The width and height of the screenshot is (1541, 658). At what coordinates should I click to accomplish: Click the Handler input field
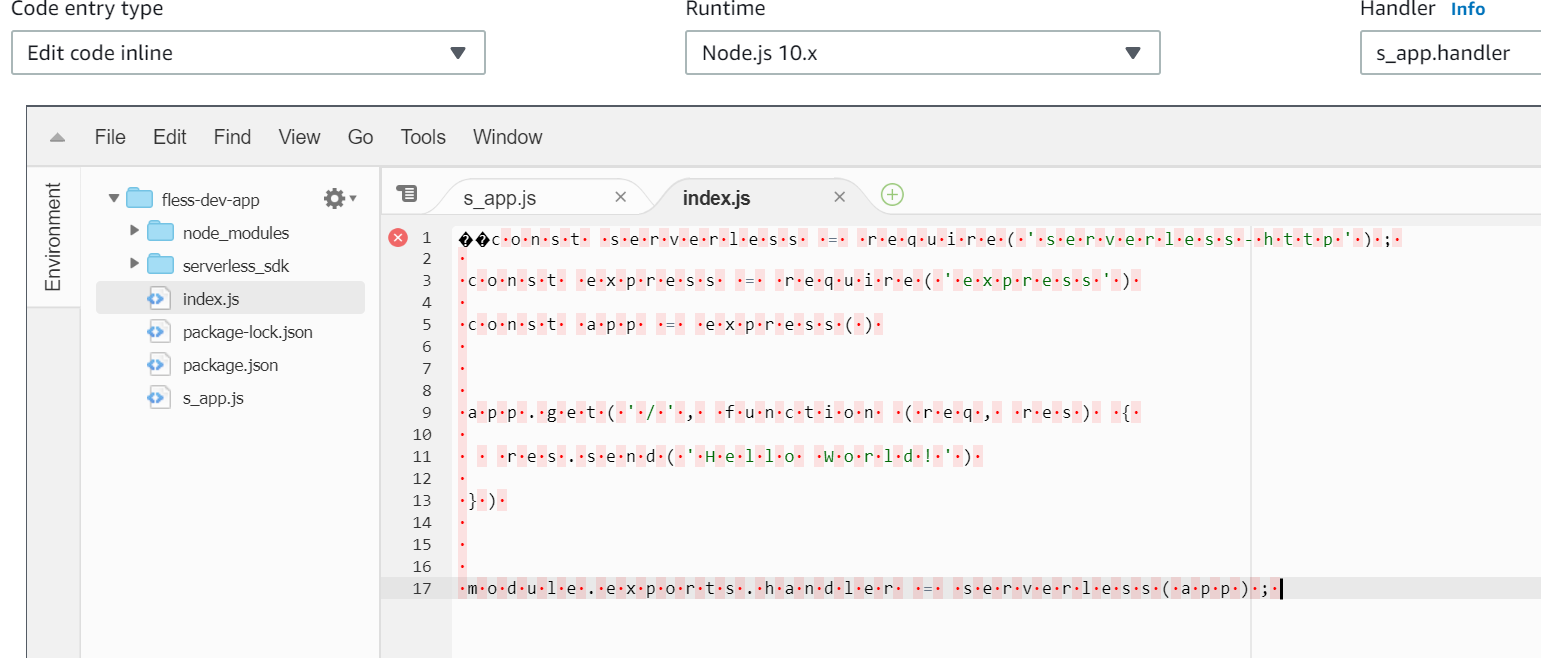point(1450,53)
